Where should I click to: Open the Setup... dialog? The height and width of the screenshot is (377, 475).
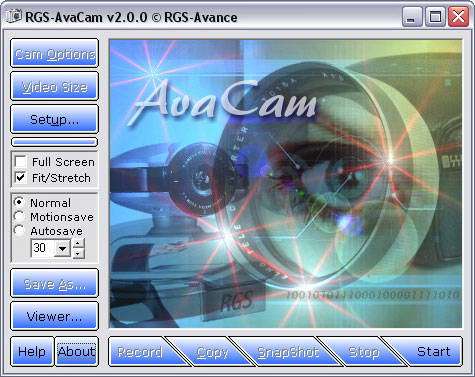click(x=55, y=119)
